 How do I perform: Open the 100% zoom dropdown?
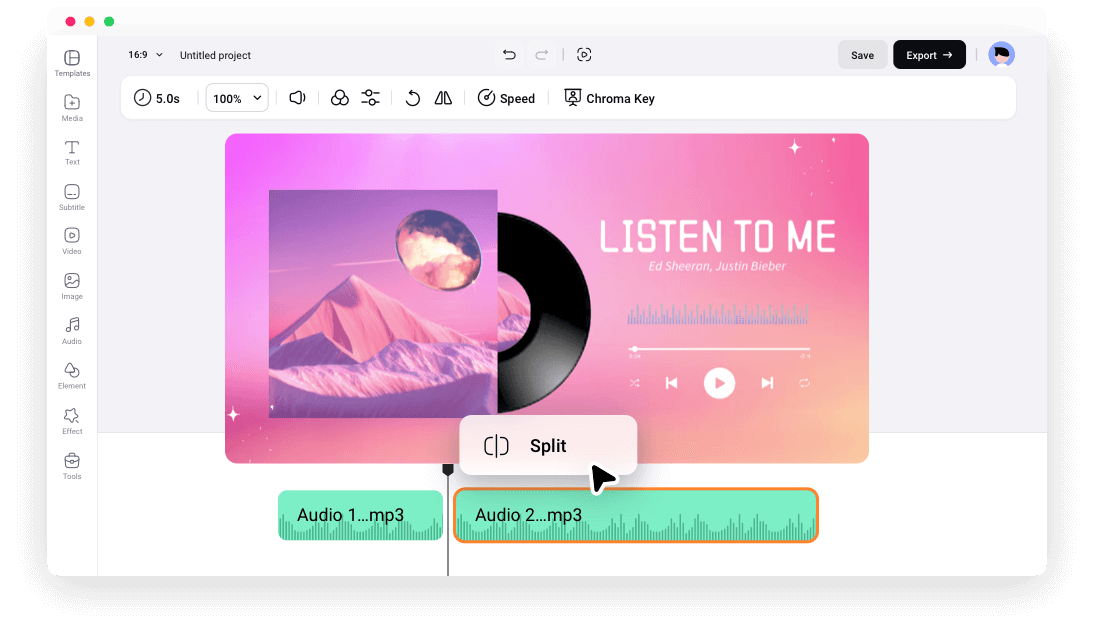(x=237, y=98)
